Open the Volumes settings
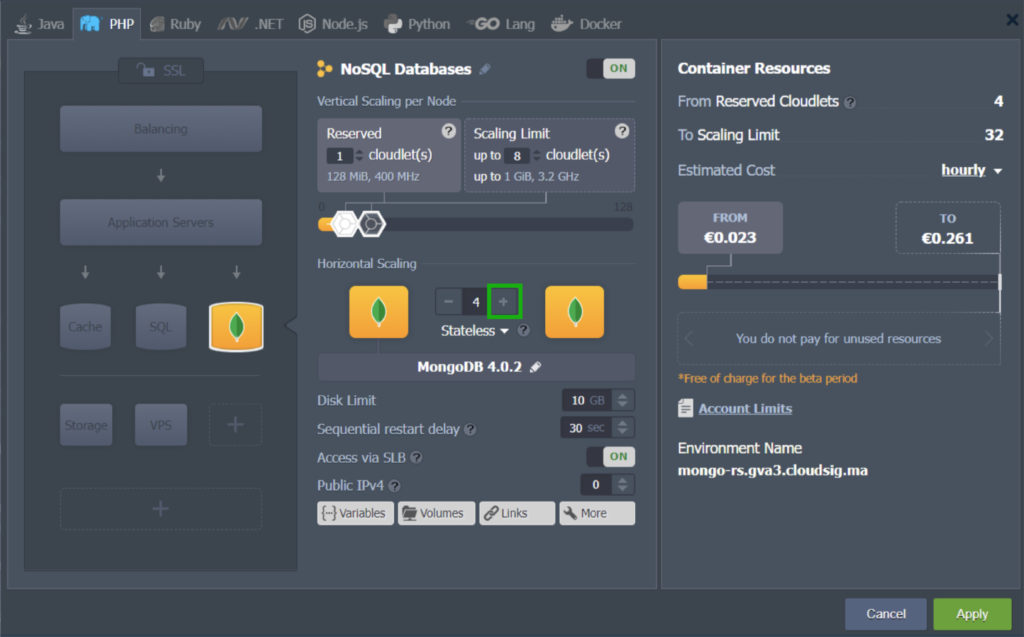The image size is (1024, 637). coord(436,514)
